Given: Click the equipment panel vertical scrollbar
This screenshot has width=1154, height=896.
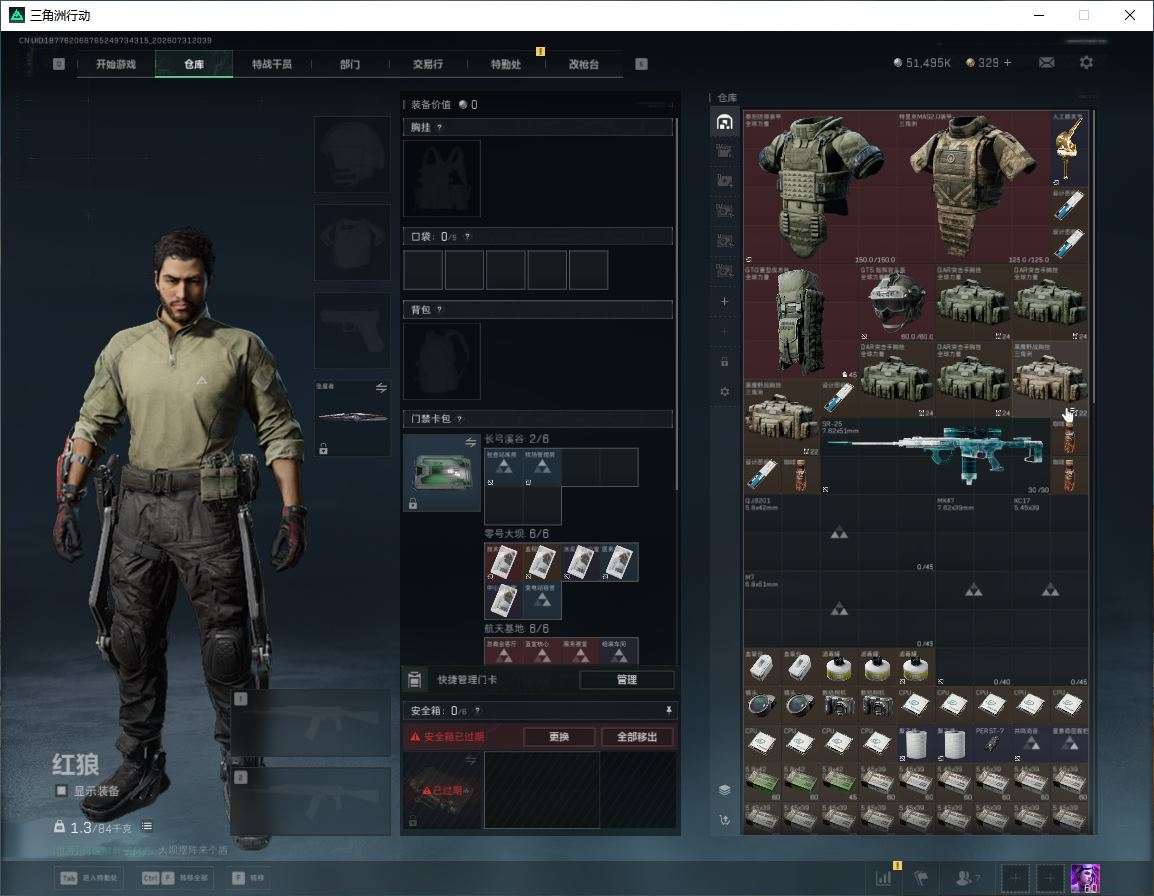Looking at the screenshot, I should [x=676, y=303].
